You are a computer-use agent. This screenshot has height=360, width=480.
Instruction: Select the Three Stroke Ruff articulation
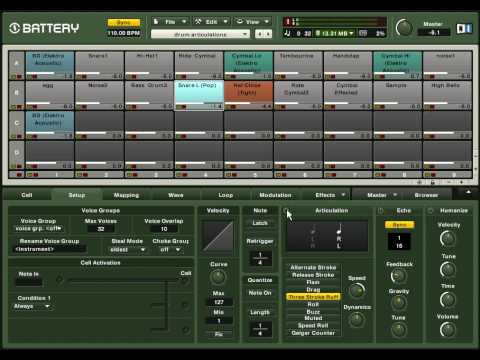tap(313, 297)
